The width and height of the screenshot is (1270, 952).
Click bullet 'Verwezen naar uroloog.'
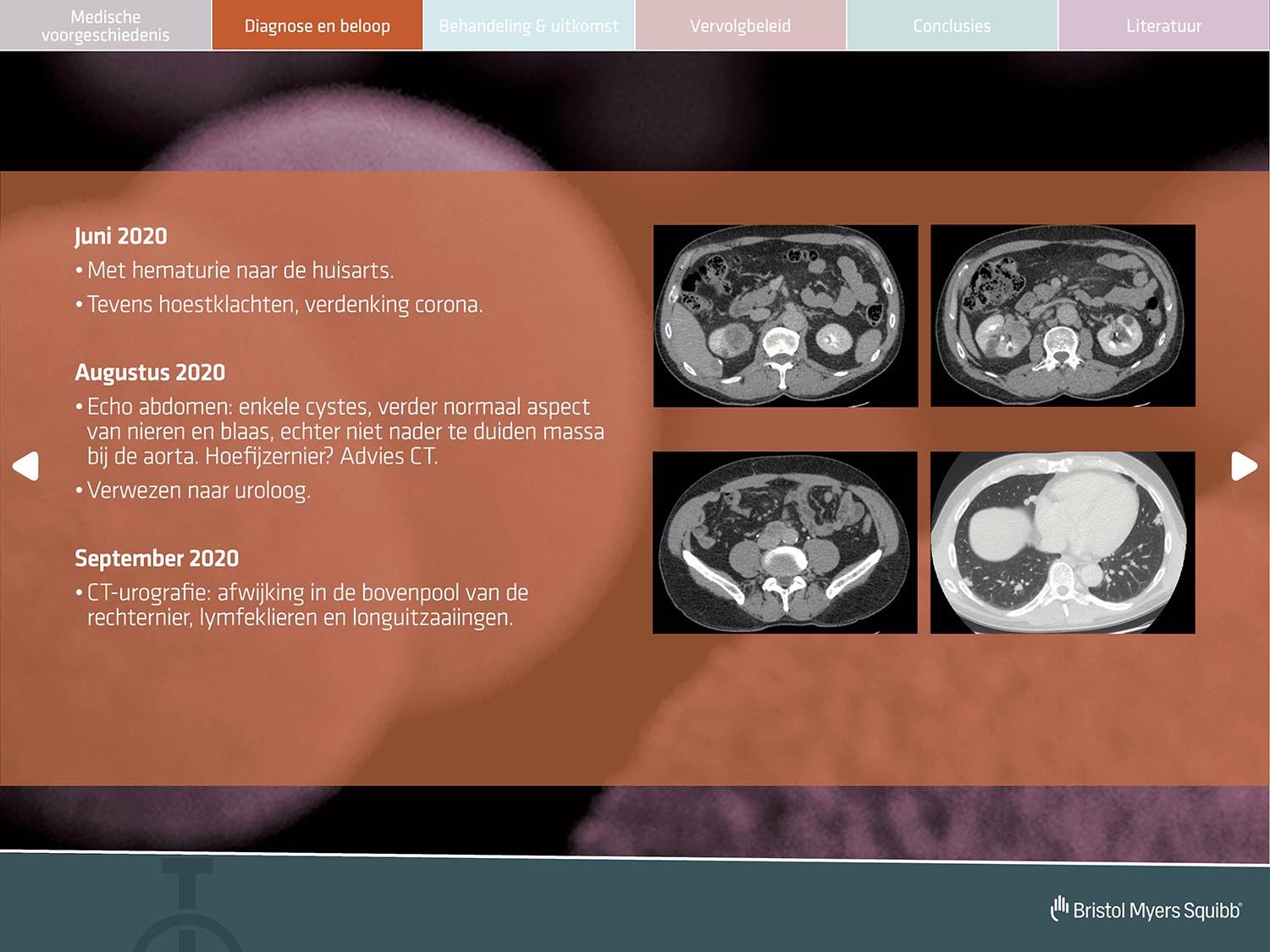click(193, 491)
